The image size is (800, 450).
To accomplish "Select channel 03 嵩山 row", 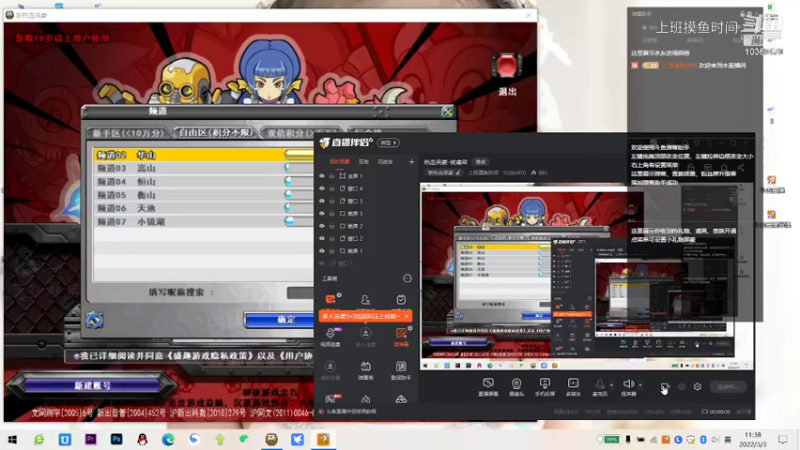I will coord(204,168).
